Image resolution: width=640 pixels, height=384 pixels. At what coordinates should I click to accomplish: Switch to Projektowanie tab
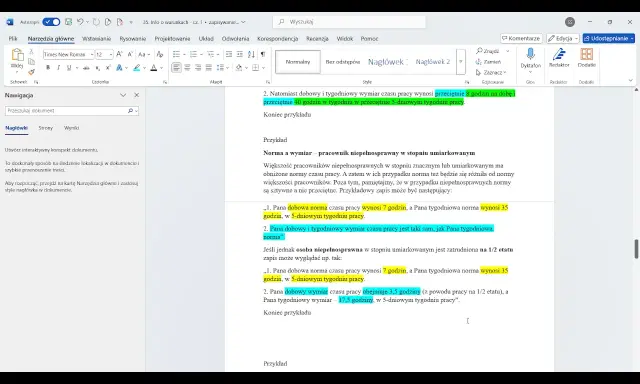(172, 39)
